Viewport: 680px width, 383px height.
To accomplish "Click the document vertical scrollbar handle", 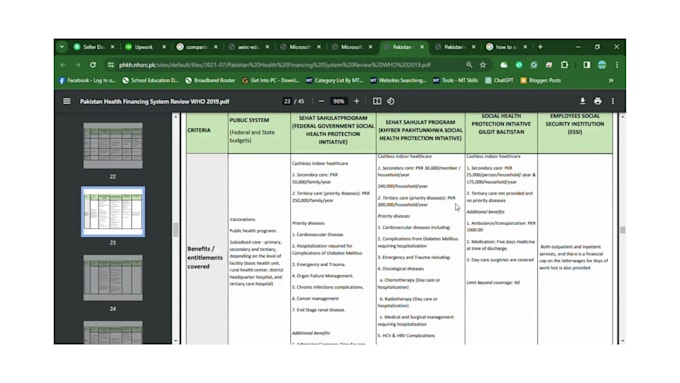I will click(x=622, y=230).
